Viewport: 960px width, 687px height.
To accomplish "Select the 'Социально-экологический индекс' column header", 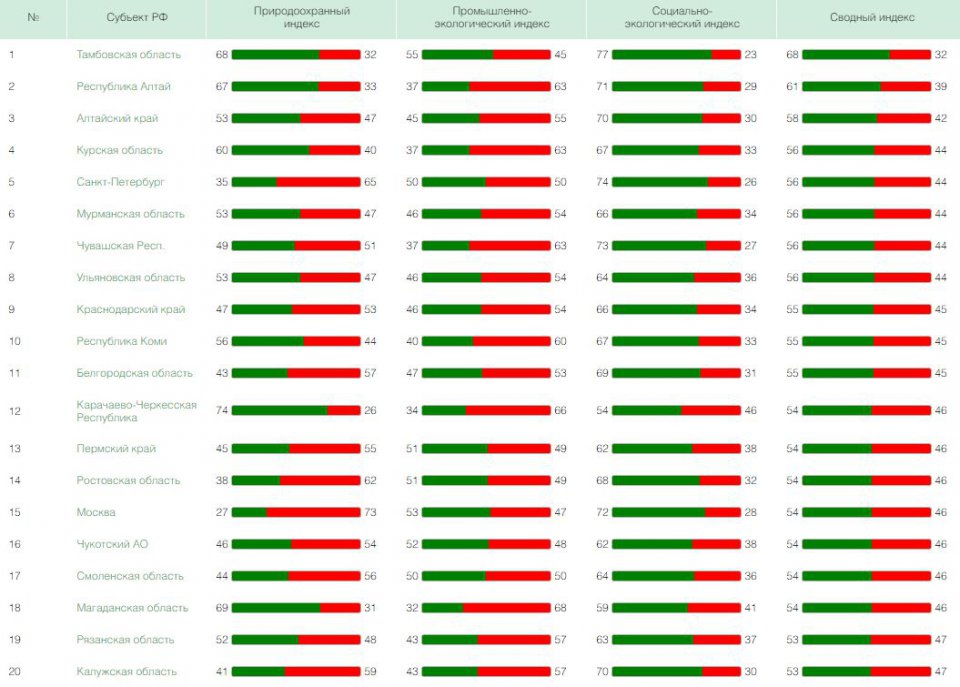I will [x=676, y=17].
